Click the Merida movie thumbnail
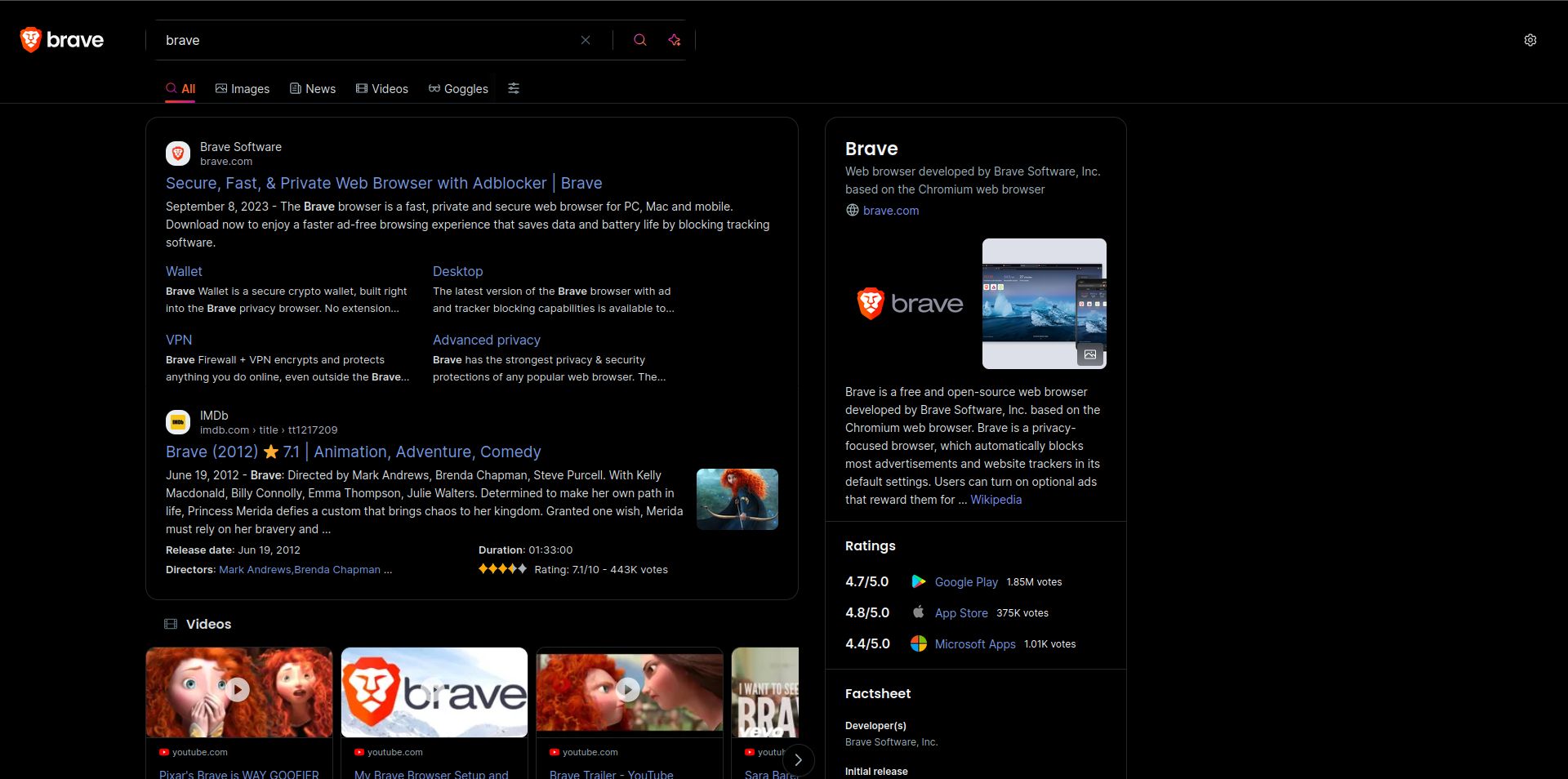 pyautogui.click(x=737, y=499)
